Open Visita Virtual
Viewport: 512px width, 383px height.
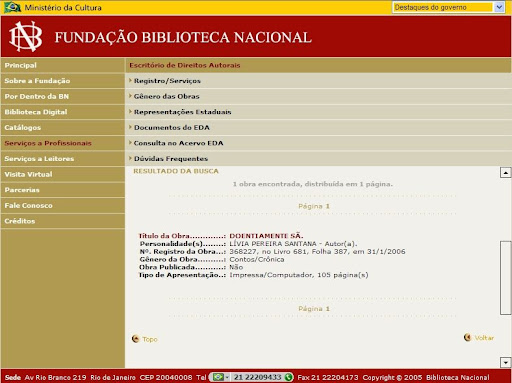tap(63, 174)
